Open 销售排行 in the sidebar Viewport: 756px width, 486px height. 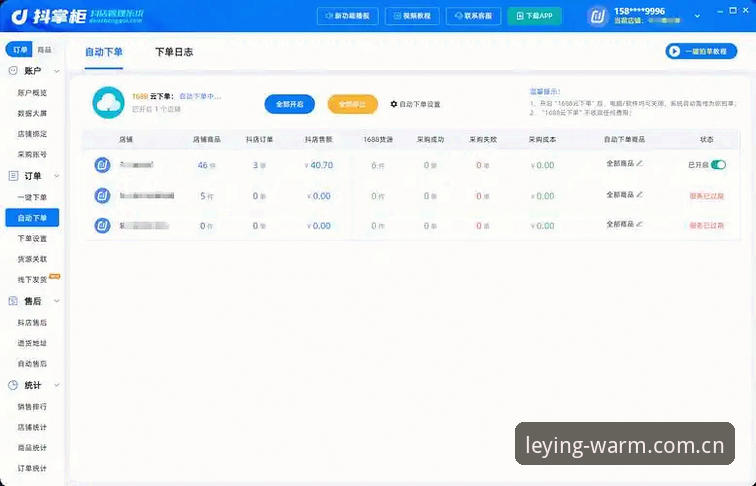tap(32, 406)
